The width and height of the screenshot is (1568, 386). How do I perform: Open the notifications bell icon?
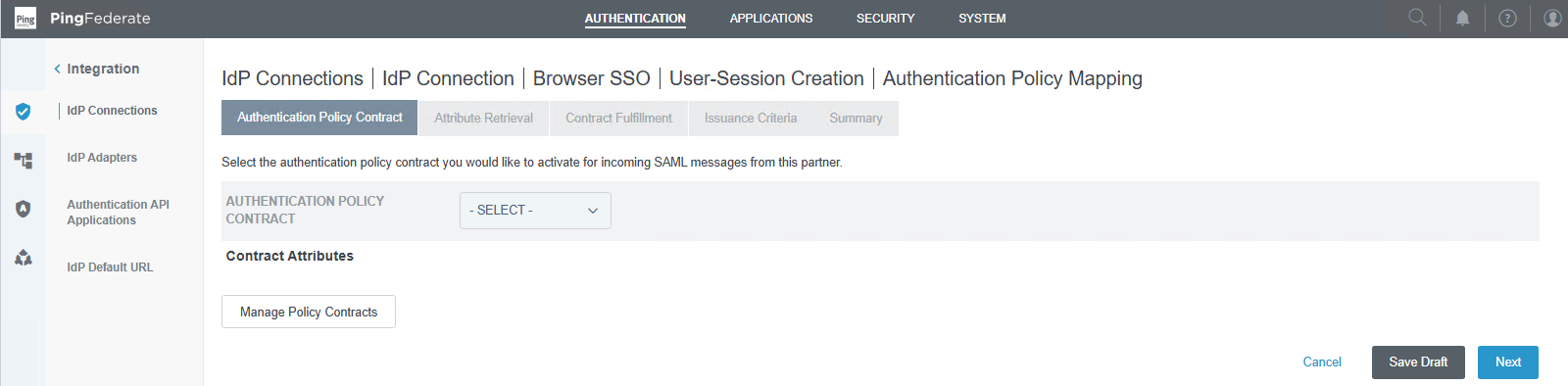[1462, 18]
